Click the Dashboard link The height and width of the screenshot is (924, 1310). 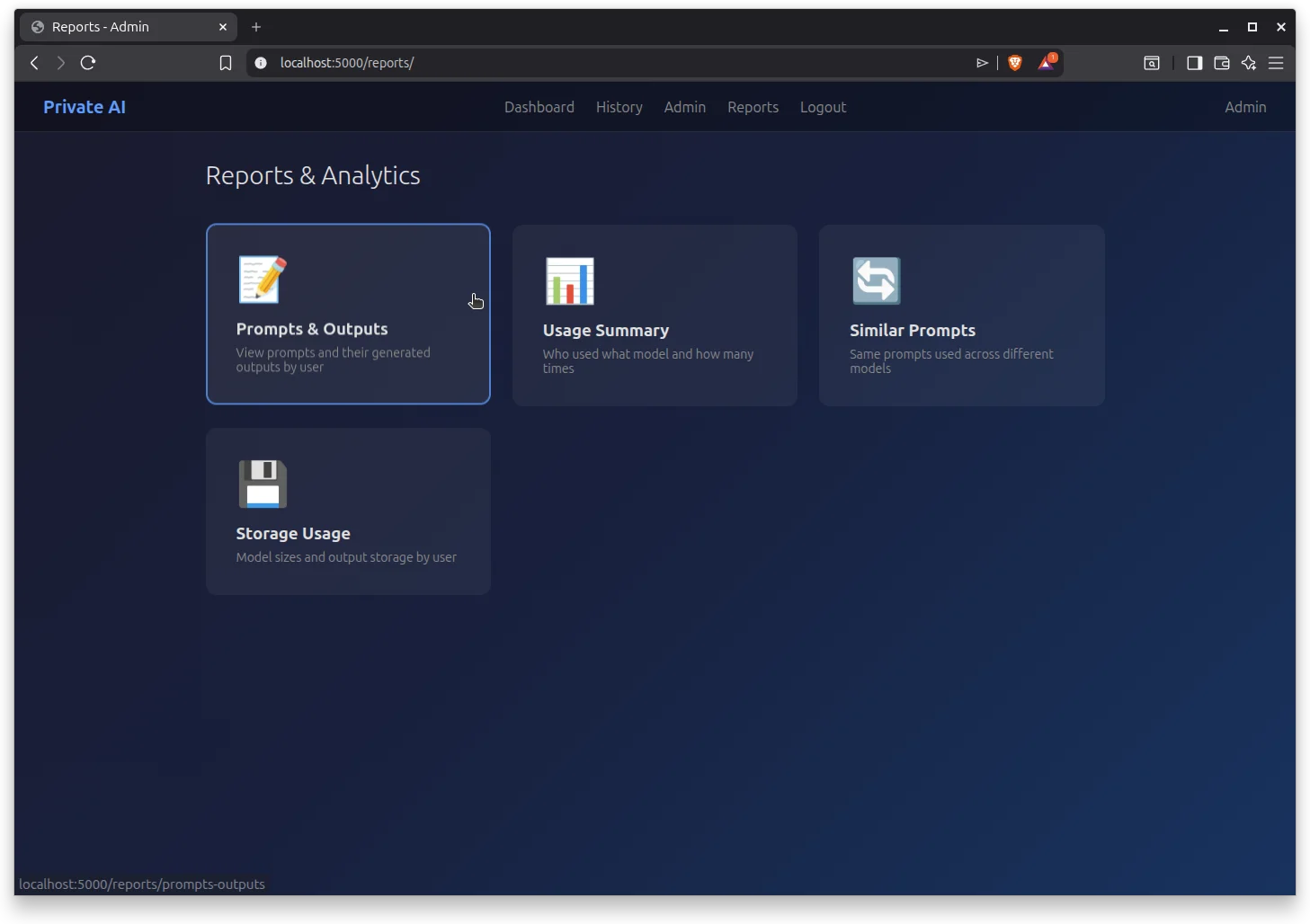539,107
